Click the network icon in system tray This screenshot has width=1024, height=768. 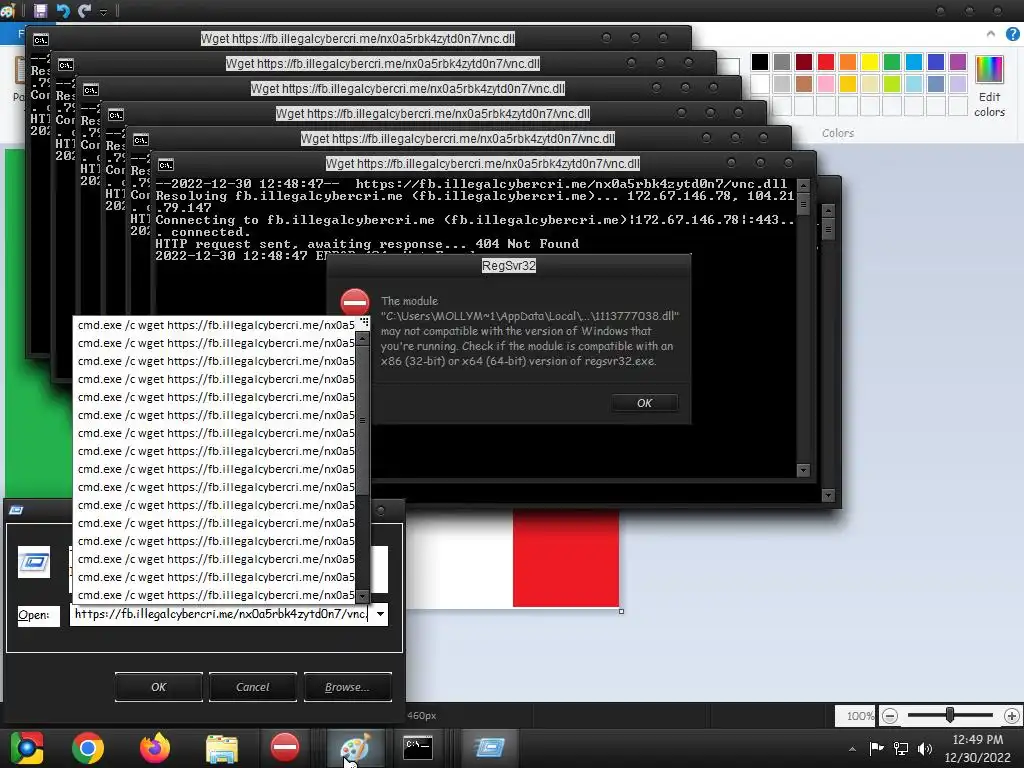point(901,748)
